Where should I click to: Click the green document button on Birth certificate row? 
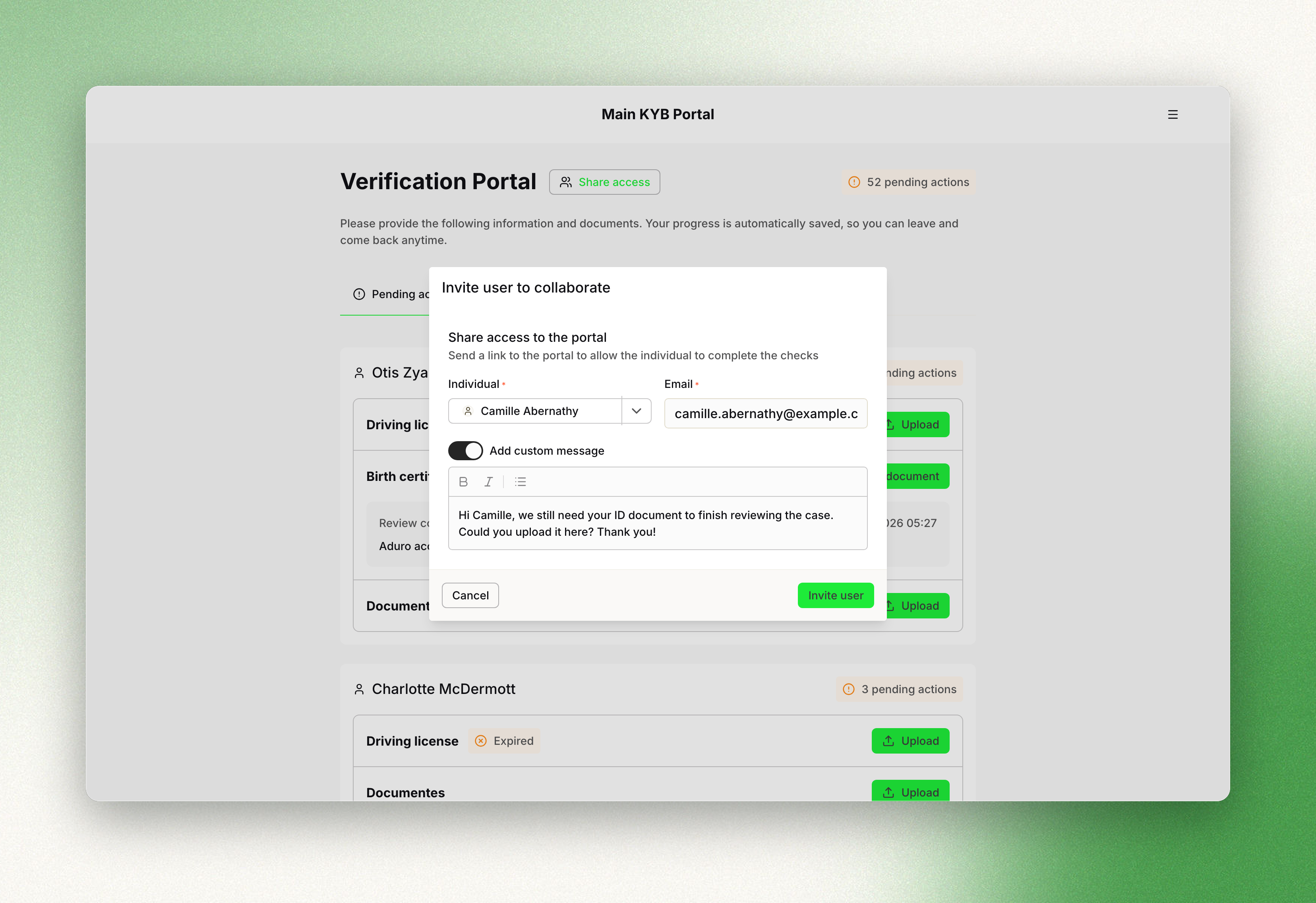coord(917,476)
